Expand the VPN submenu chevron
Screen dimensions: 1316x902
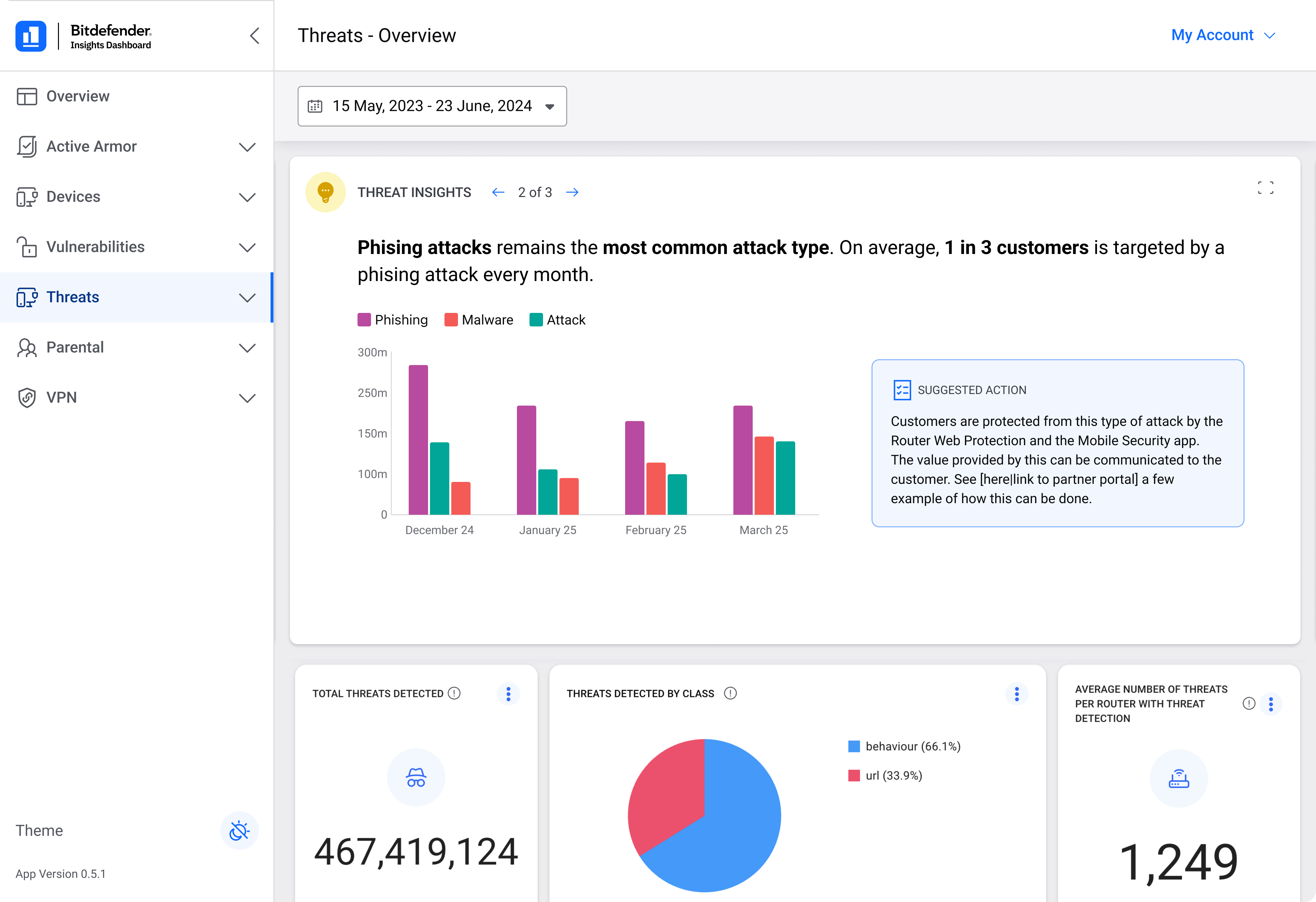click(247, 399)
